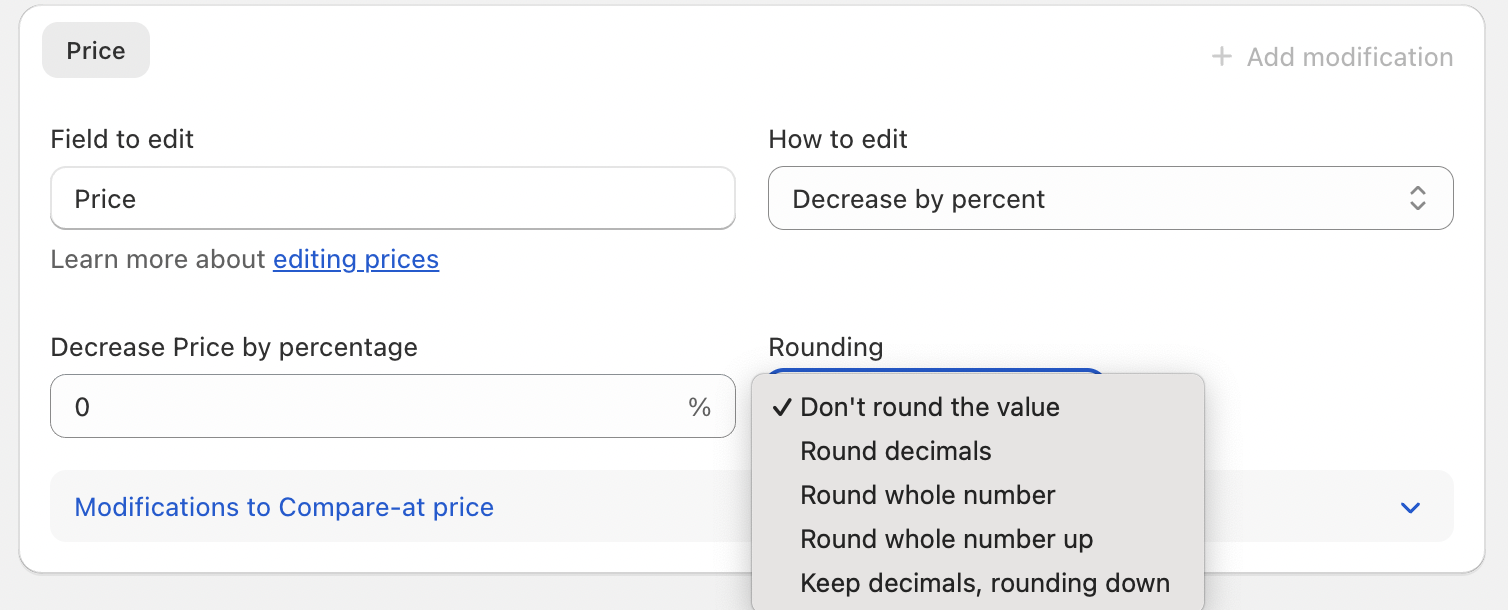1508x610 pixels.
Task: Click the Add modification text button
Action: 1349,57
